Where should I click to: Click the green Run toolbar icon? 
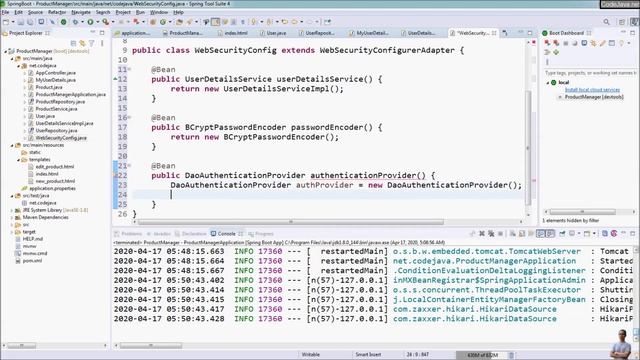pos(90,22)
